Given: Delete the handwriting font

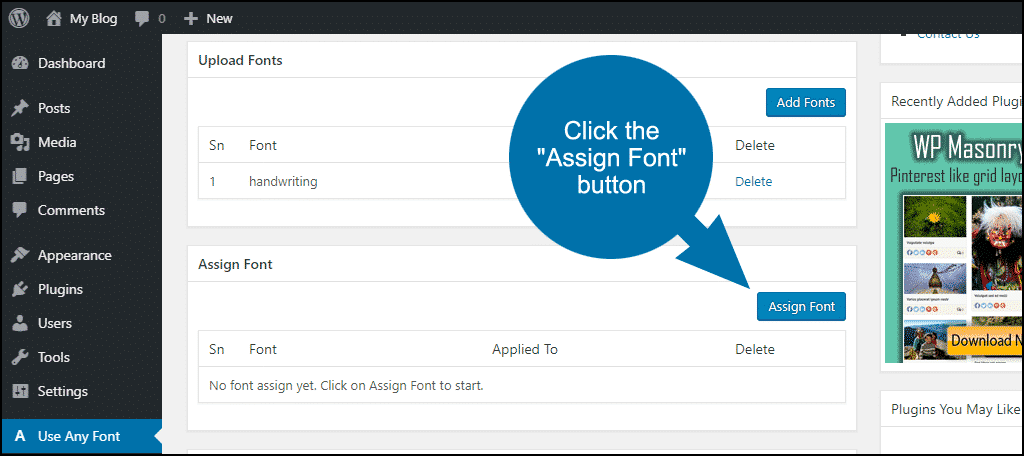Looking at the screenshot, I should [x=753, y=182].
